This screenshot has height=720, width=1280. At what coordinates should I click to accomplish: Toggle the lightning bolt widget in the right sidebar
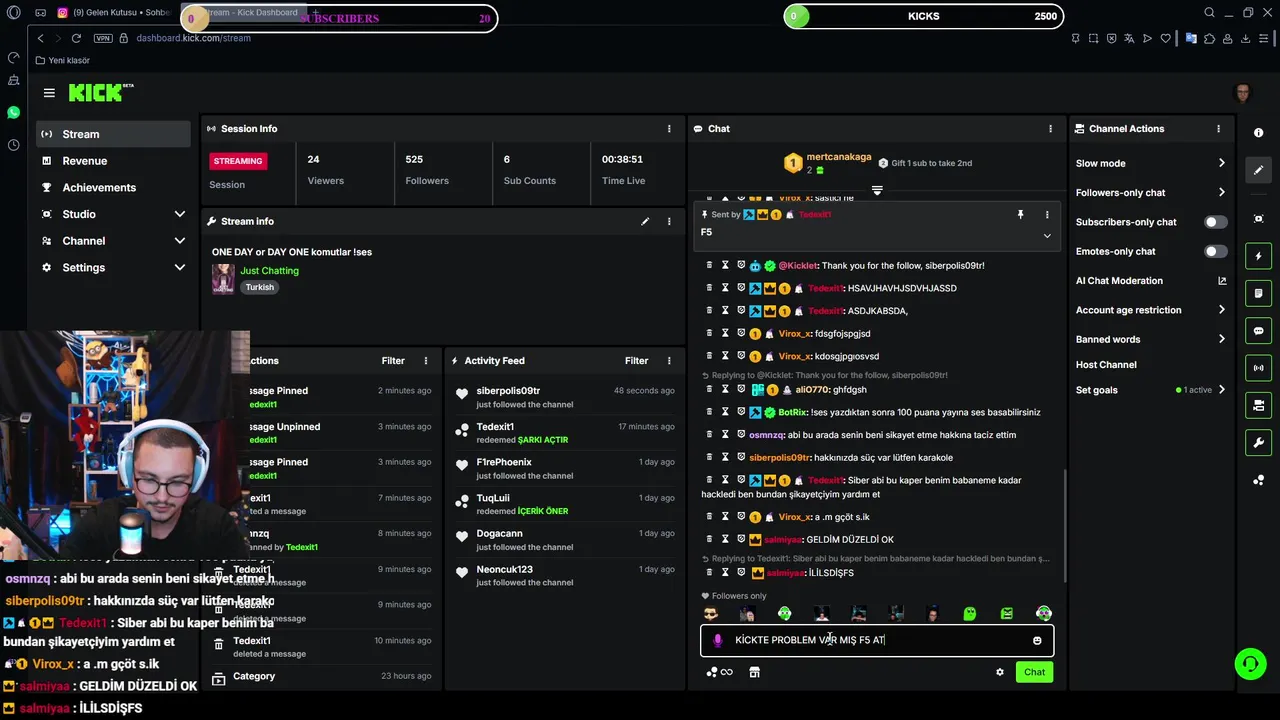point(1258,256)
